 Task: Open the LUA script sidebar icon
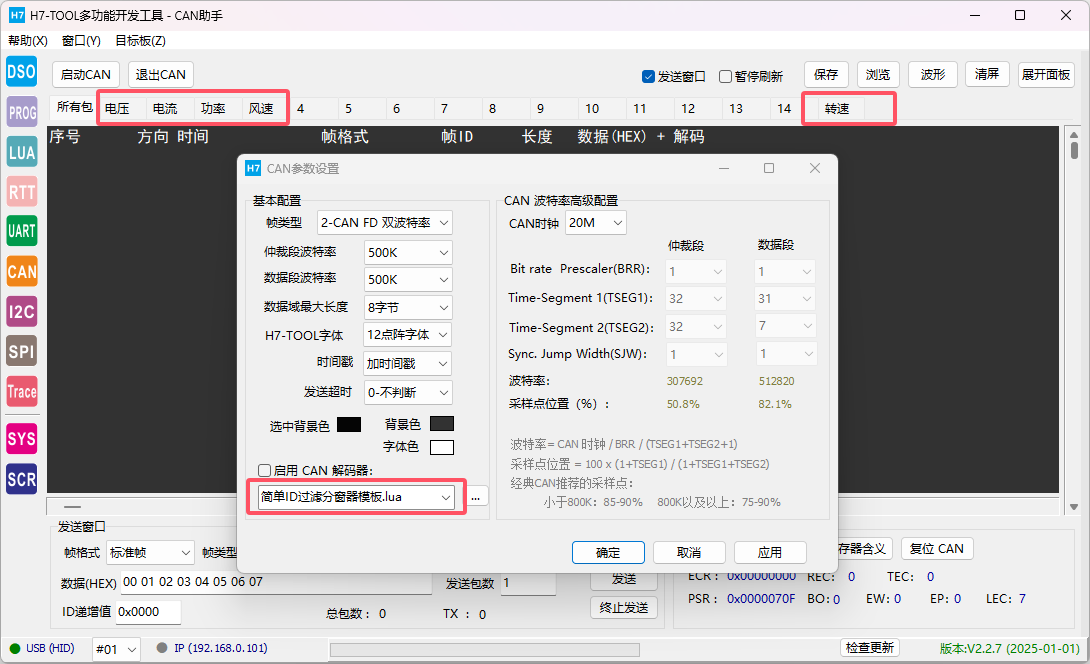(22, 152)
